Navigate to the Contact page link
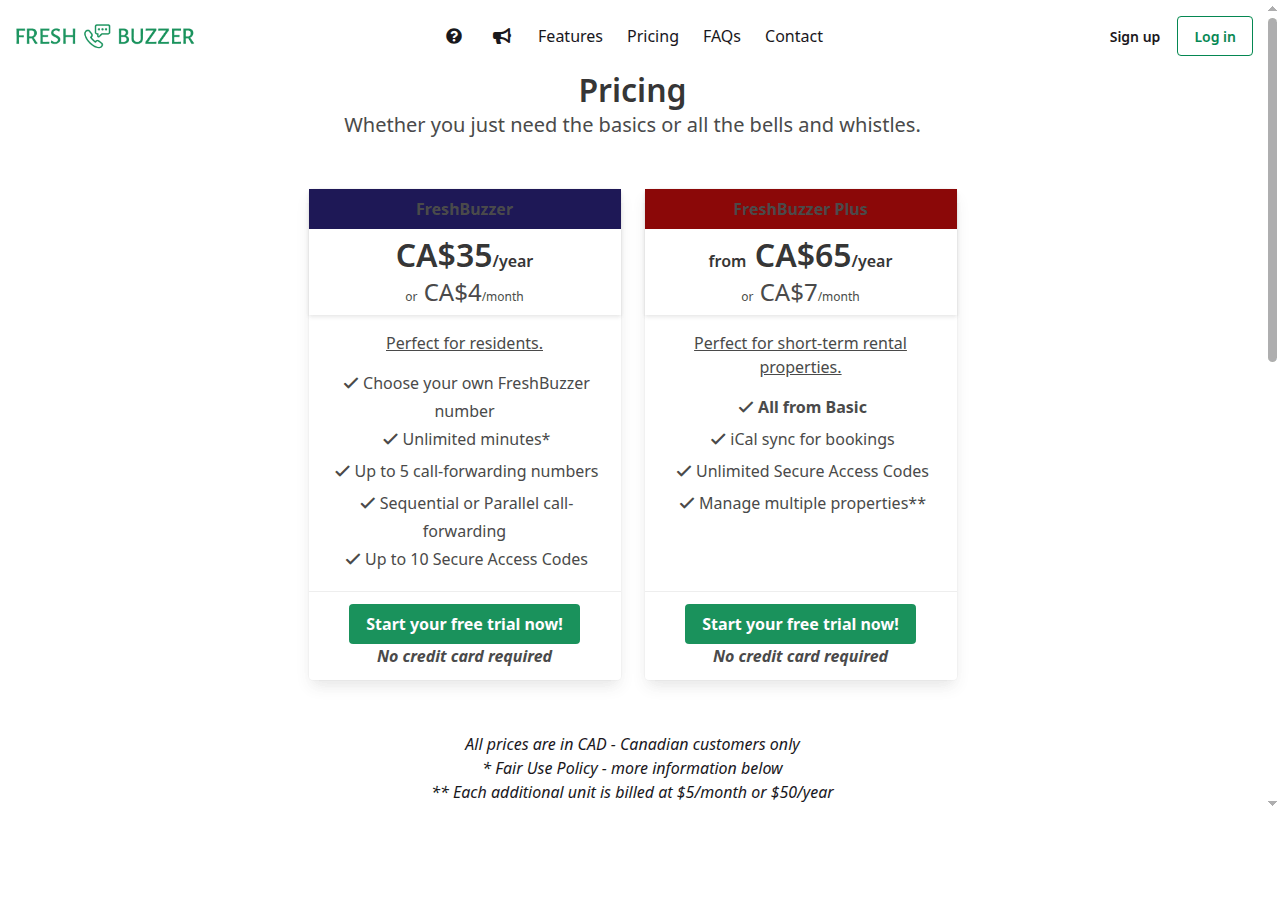This screenshot has width=1280, height=900. [794, 36]
